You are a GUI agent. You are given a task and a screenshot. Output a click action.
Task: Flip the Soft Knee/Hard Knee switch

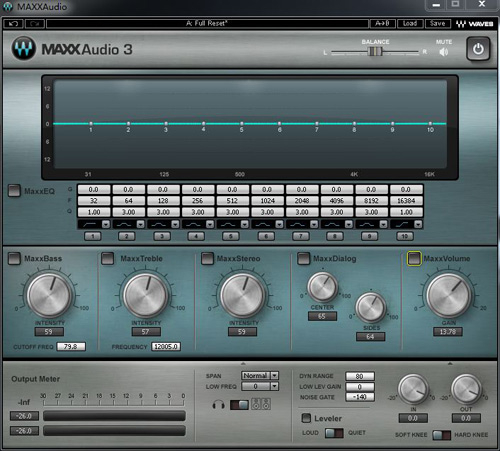(441, 435)
